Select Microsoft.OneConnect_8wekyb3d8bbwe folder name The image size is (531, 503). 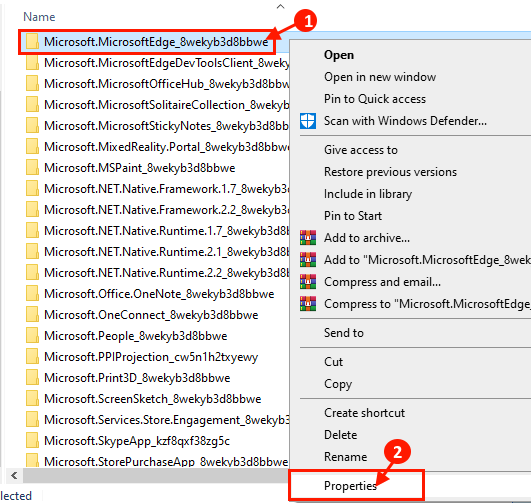[151, 315]
